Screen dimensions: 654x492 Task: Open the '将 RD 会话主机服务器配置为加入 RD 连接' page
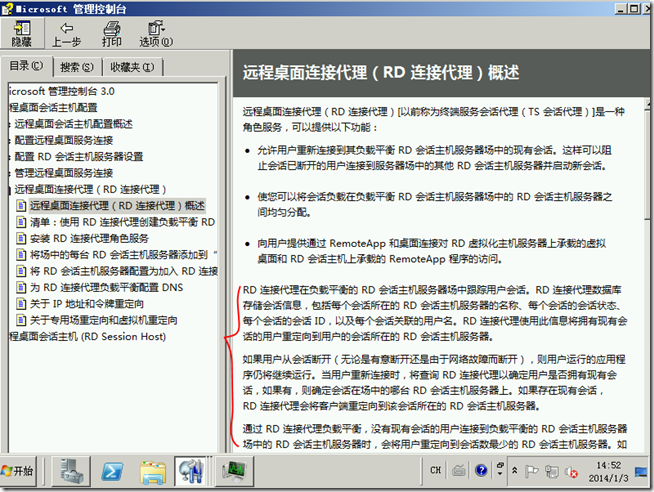(123, 271)
